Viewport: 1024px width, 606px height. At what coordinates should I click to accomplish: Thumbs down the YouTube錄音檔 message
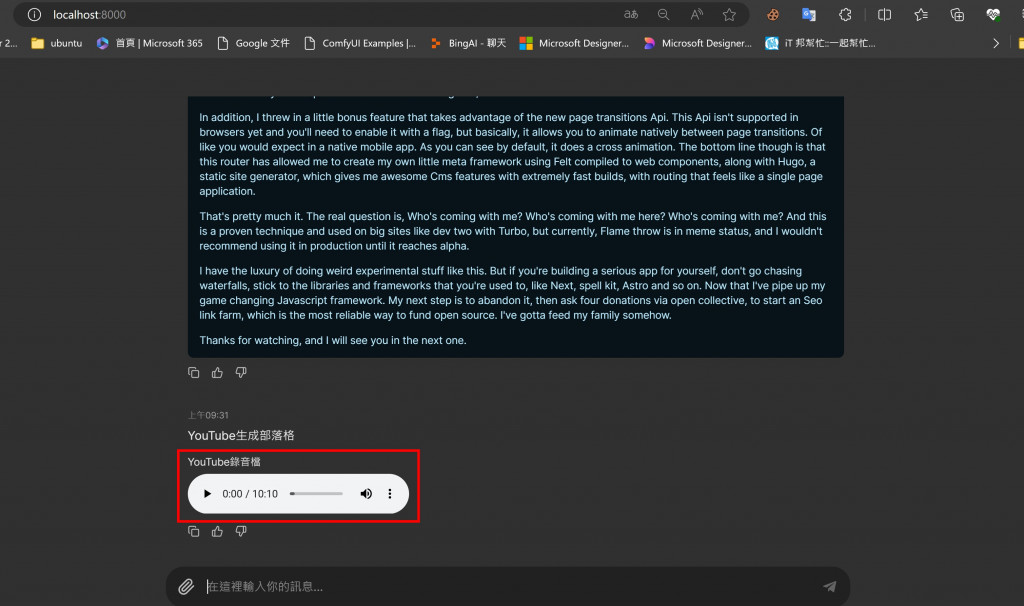241,532
